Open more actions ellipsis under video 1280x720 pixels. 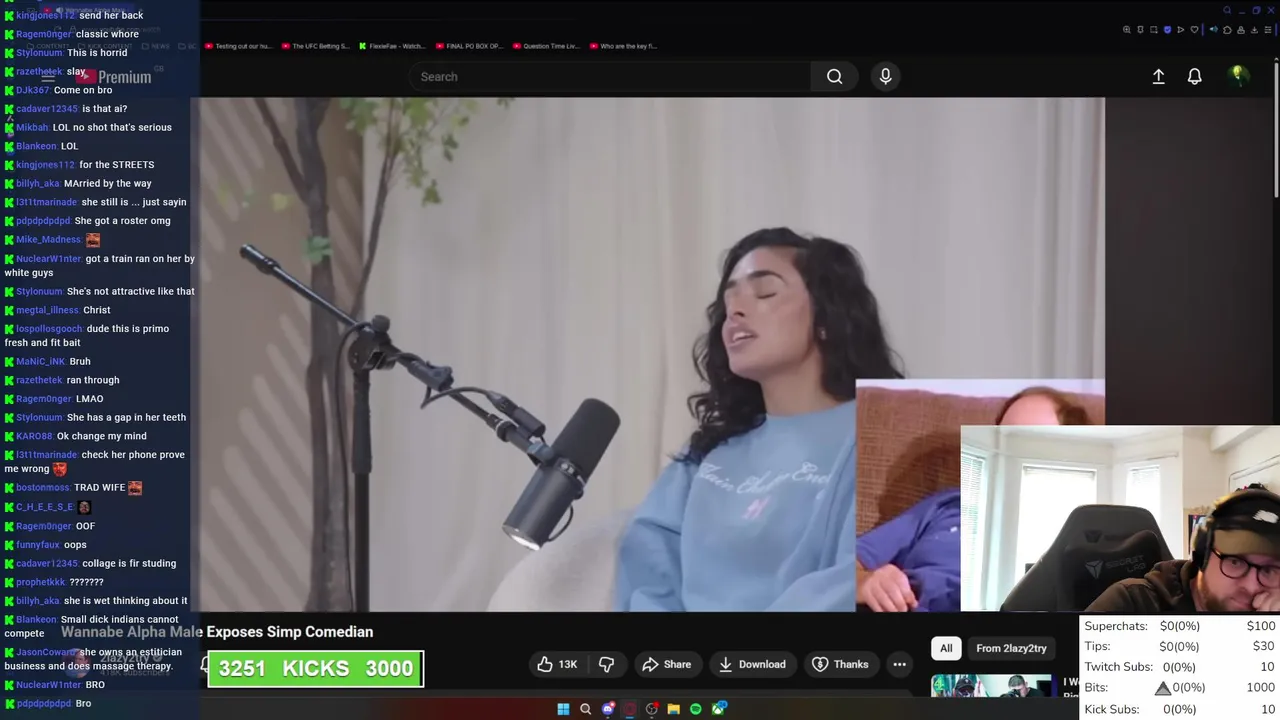899,664
